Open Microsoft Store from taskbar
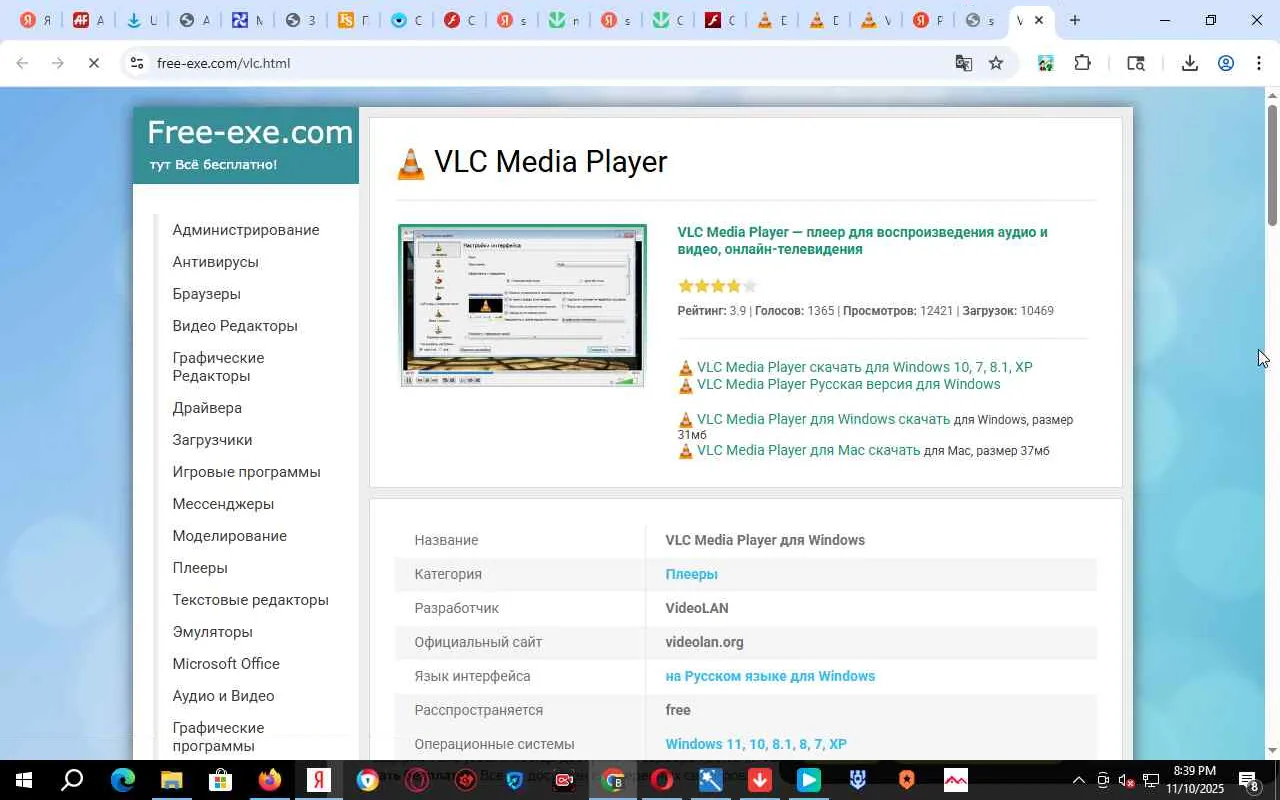This screenshot has width=1280, height=800. [220, 780]
